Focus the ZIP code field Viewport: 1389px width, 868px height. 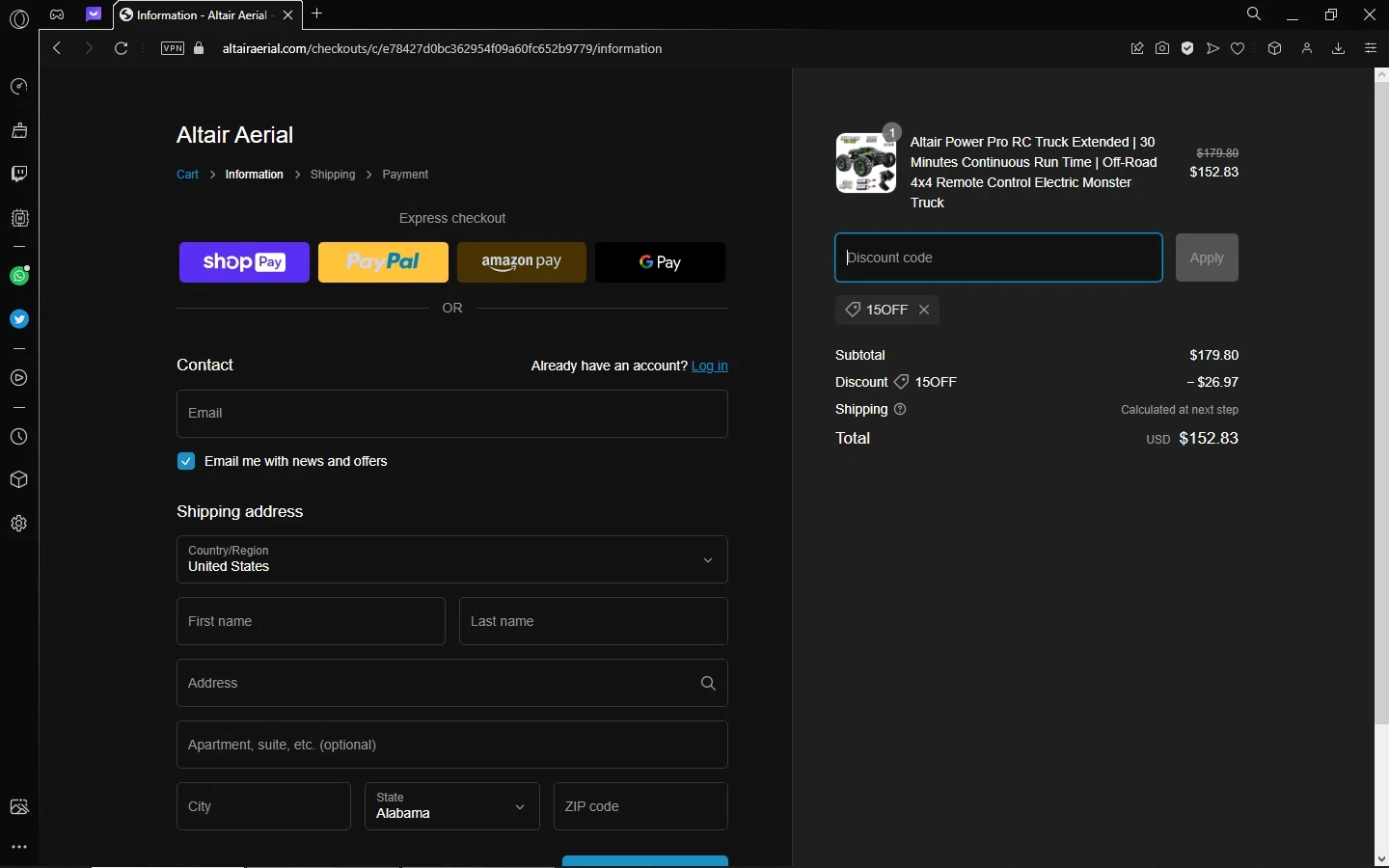640,806
